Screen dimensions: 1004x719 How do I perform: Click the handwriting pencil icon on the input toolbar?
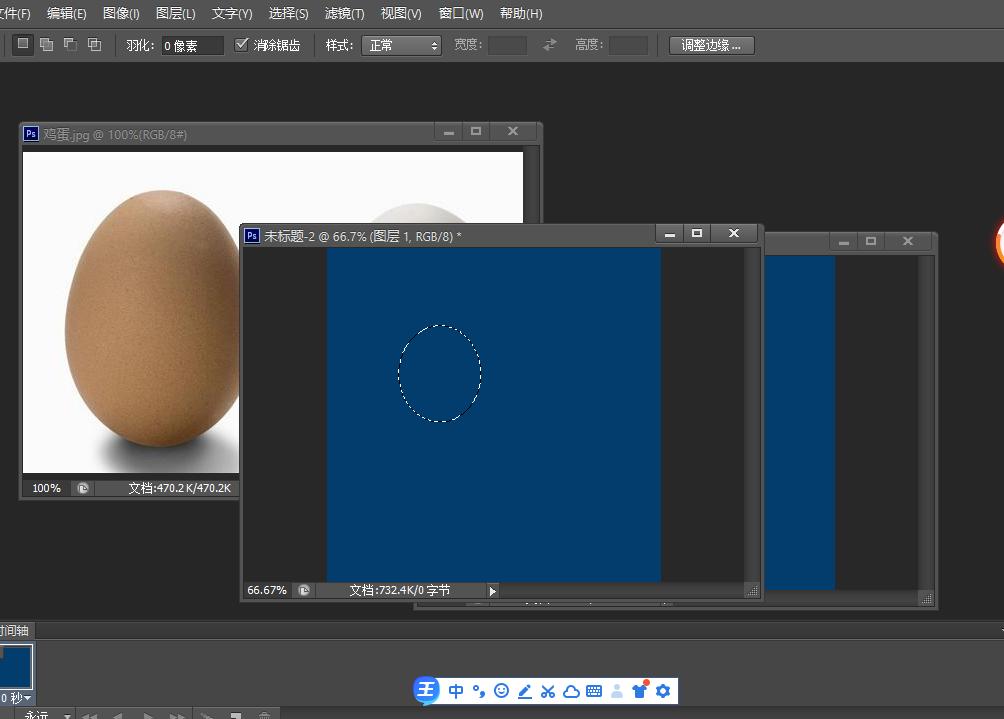(524, 690)
